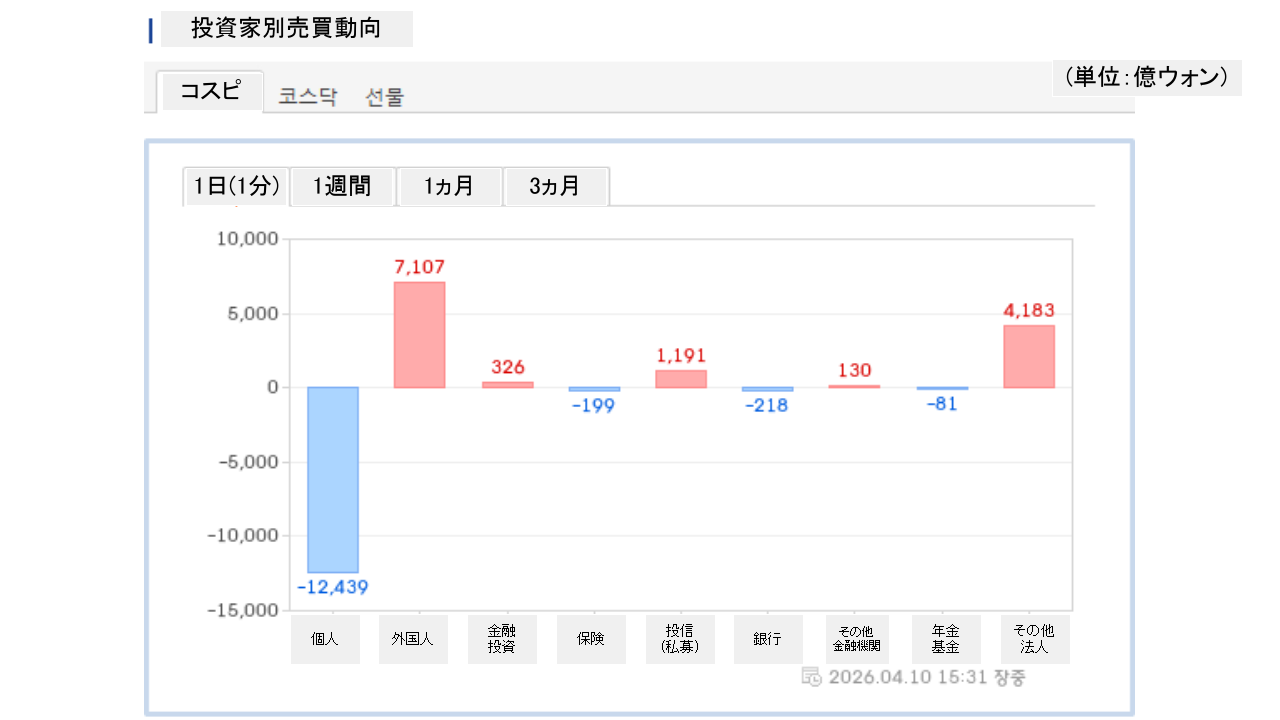Click the red 7,107 foreigner bar
The height and width of the screenshot is (720, 1280).
coord(419,335)
